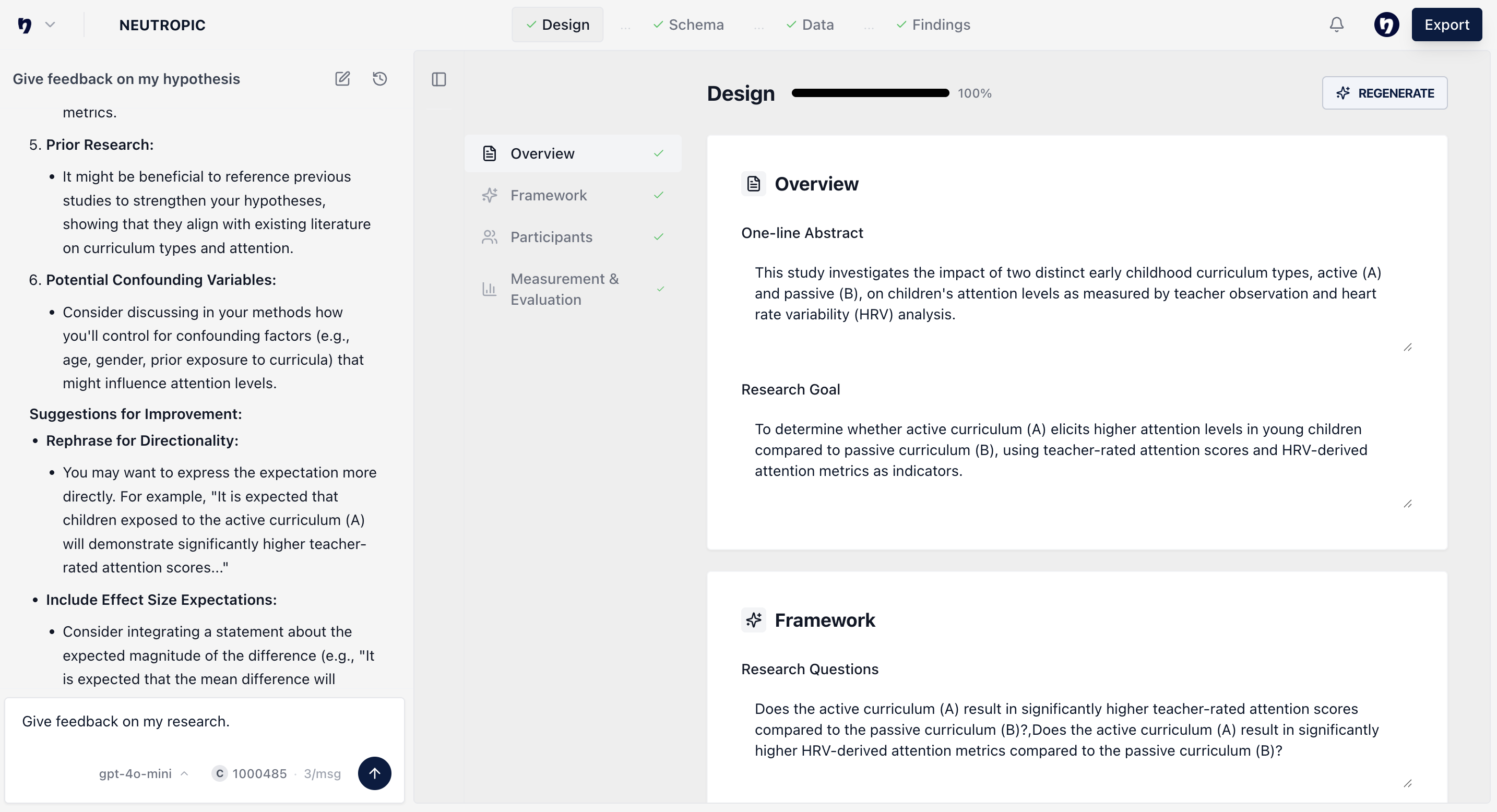Select the Participants people icon

pos(490,237)
